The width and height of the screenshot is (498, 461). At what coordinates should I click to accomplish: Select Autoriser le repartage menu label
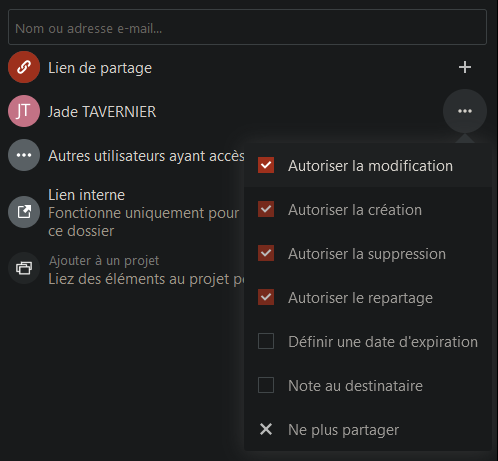(360, 298)
